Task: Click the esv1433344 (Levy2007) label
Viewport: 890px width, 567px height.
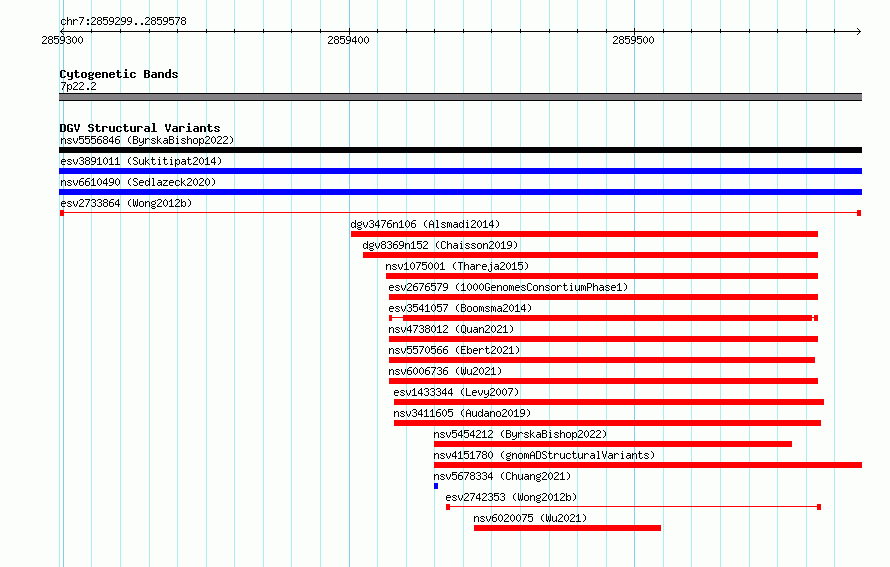Action: click(456, 392)
